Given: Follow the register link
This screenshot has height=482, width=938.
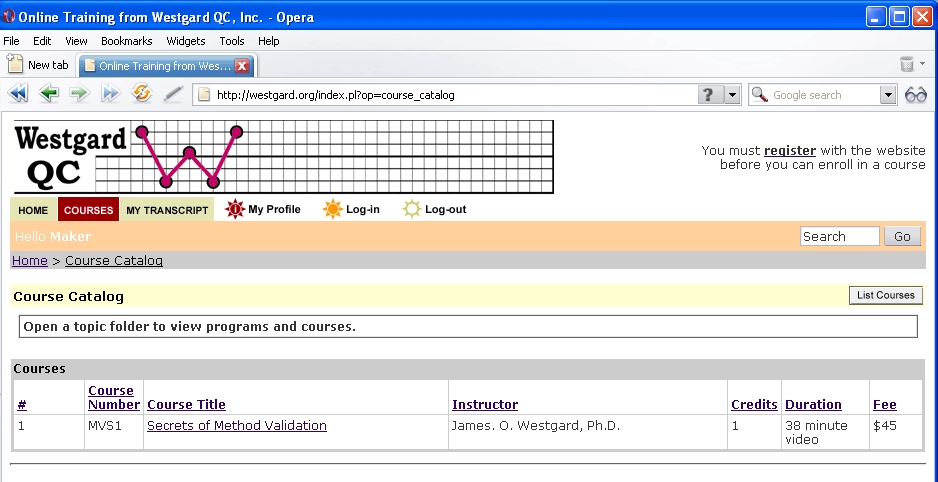Looking at the screenshot, I should [790, 151].
